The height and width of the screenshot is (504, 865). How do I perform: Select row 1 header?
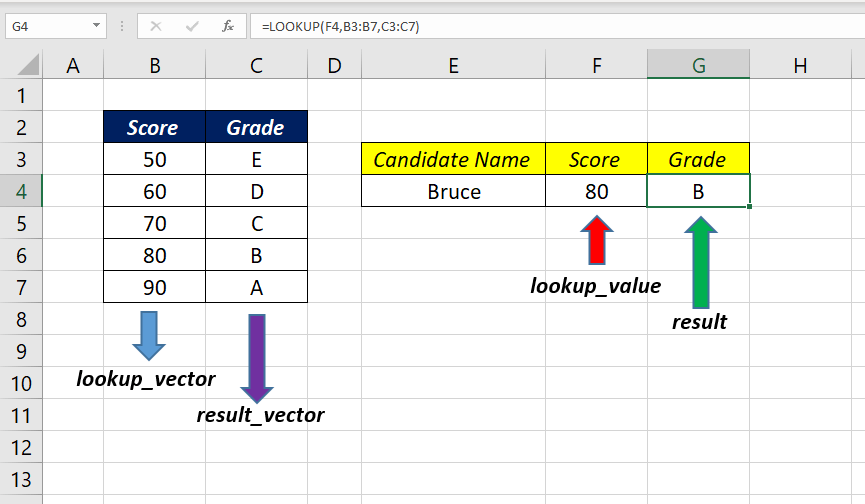21,95
